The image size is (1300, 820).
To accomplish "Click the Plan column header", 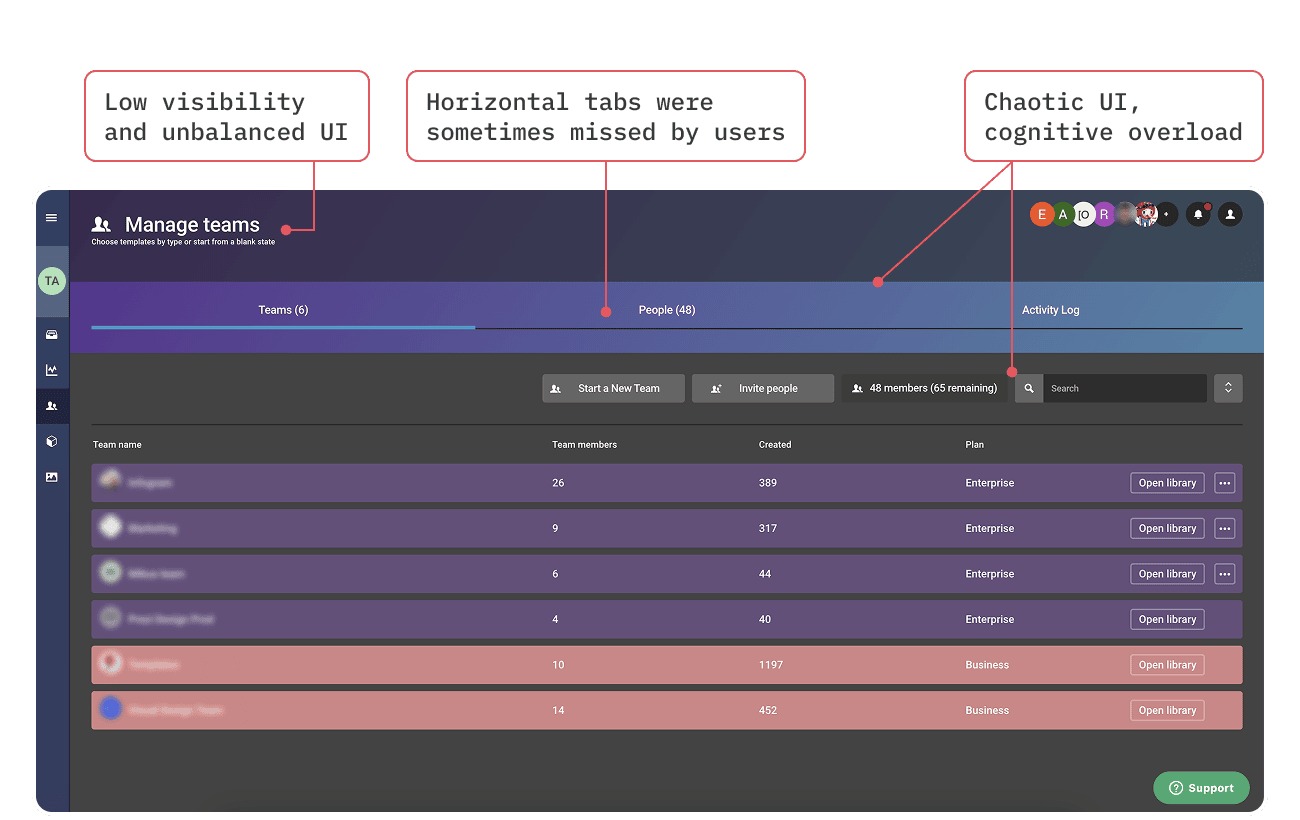I will (x=974, y=445).
